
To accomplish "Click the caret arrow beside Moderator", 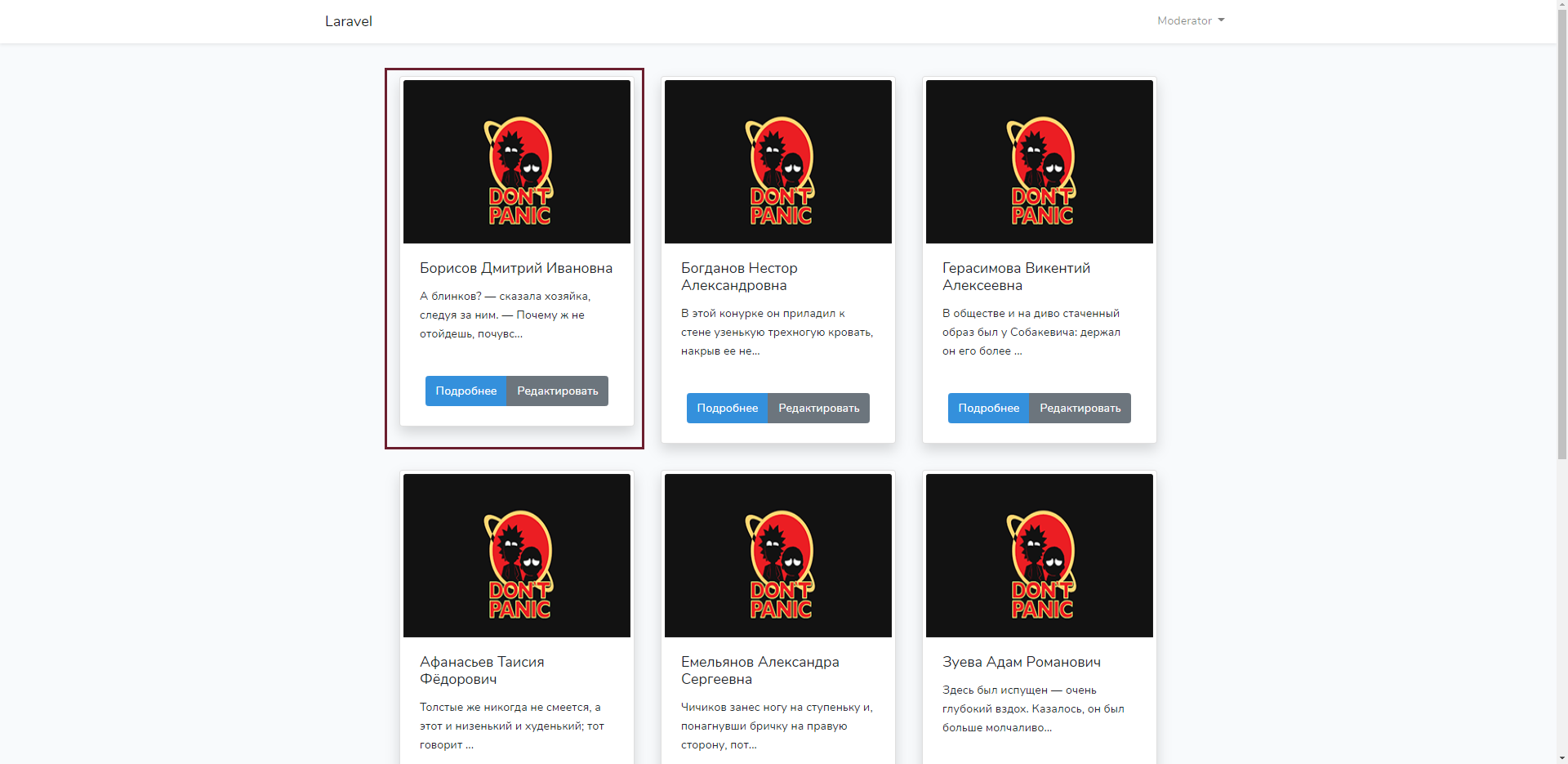I will (x=1221, y=20).
